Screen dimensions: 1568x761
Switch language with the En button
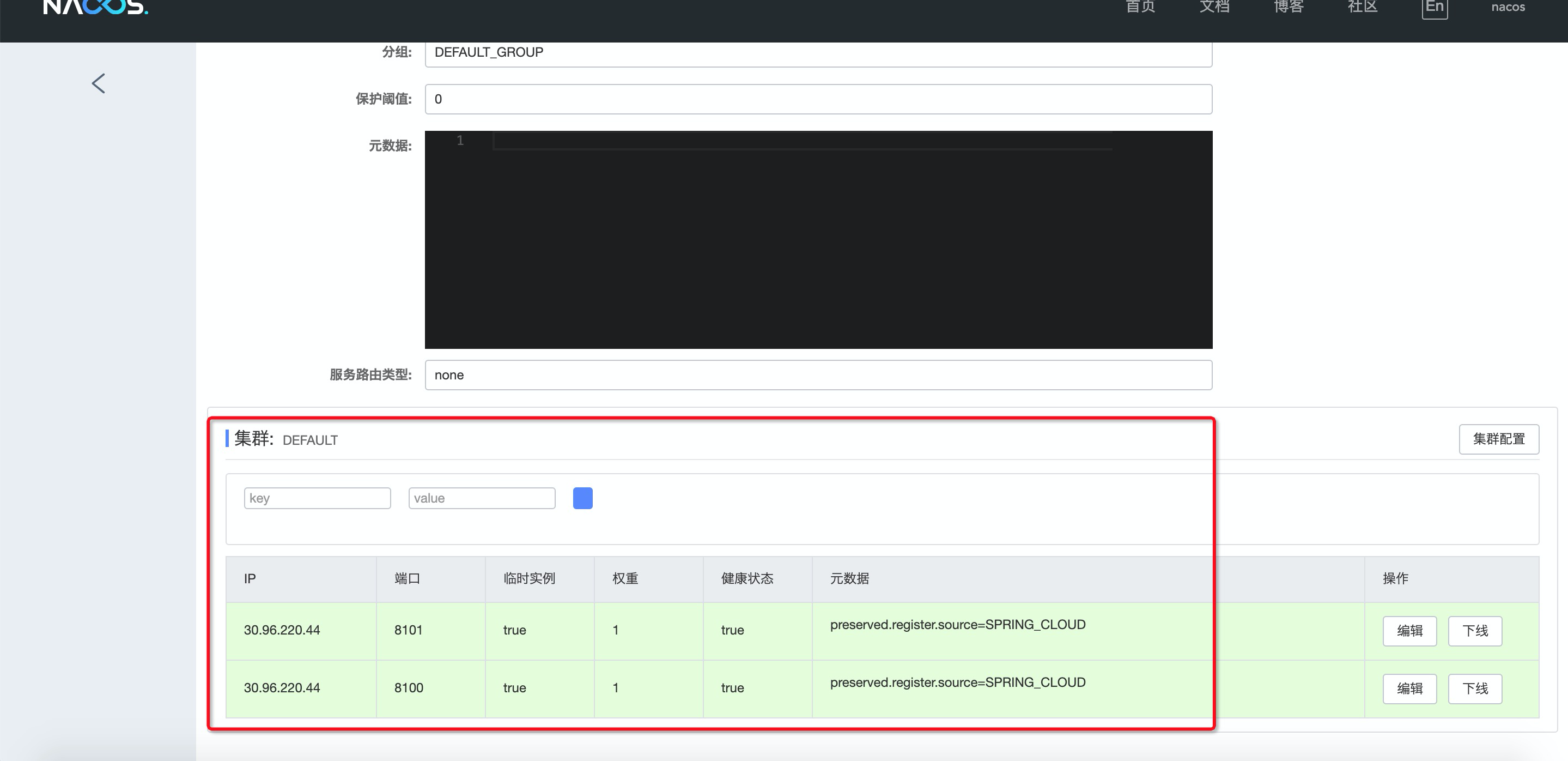coord(1434,7)
